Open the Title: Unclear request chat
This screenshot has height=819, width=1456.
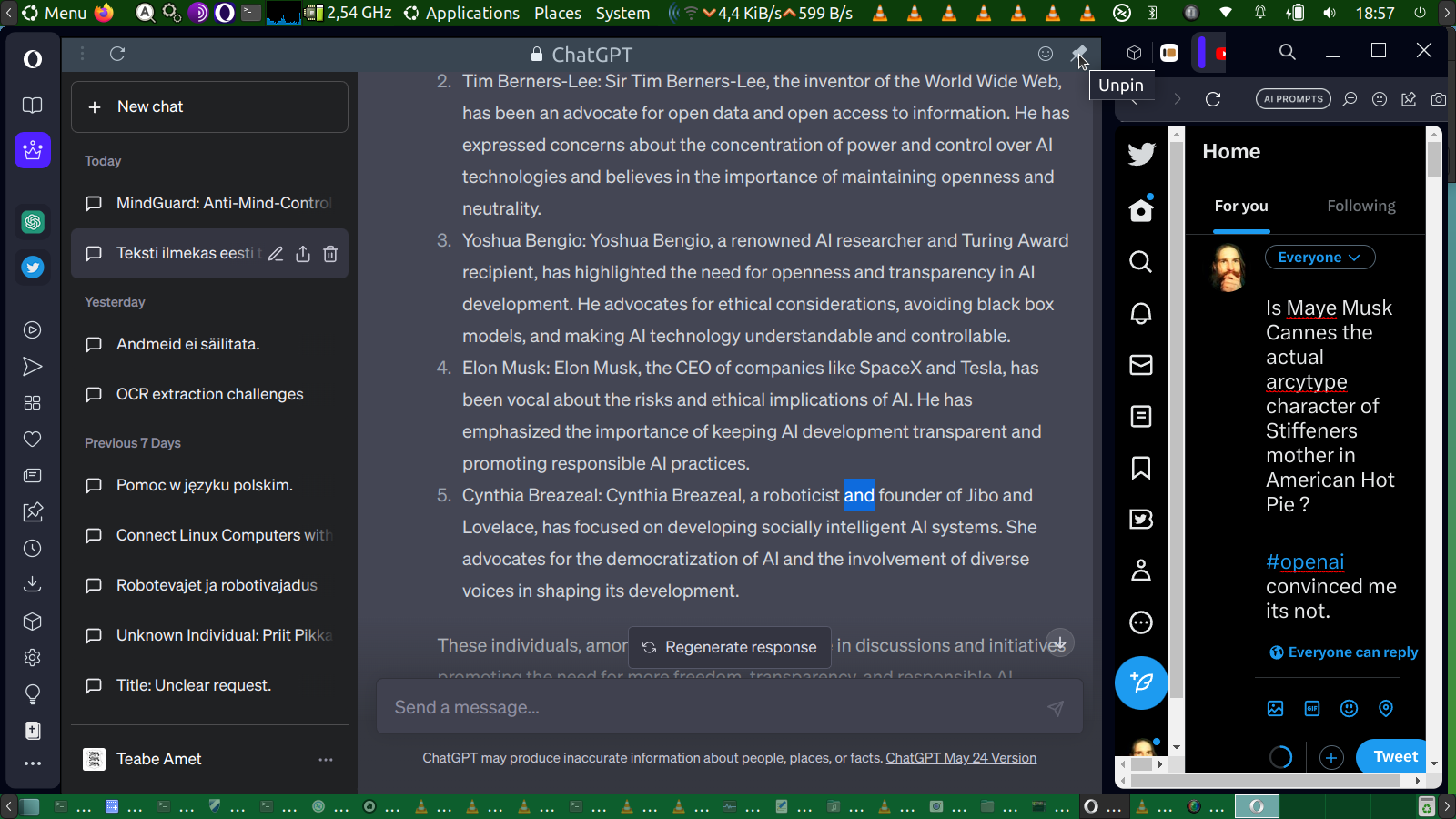tap(209, 685)
